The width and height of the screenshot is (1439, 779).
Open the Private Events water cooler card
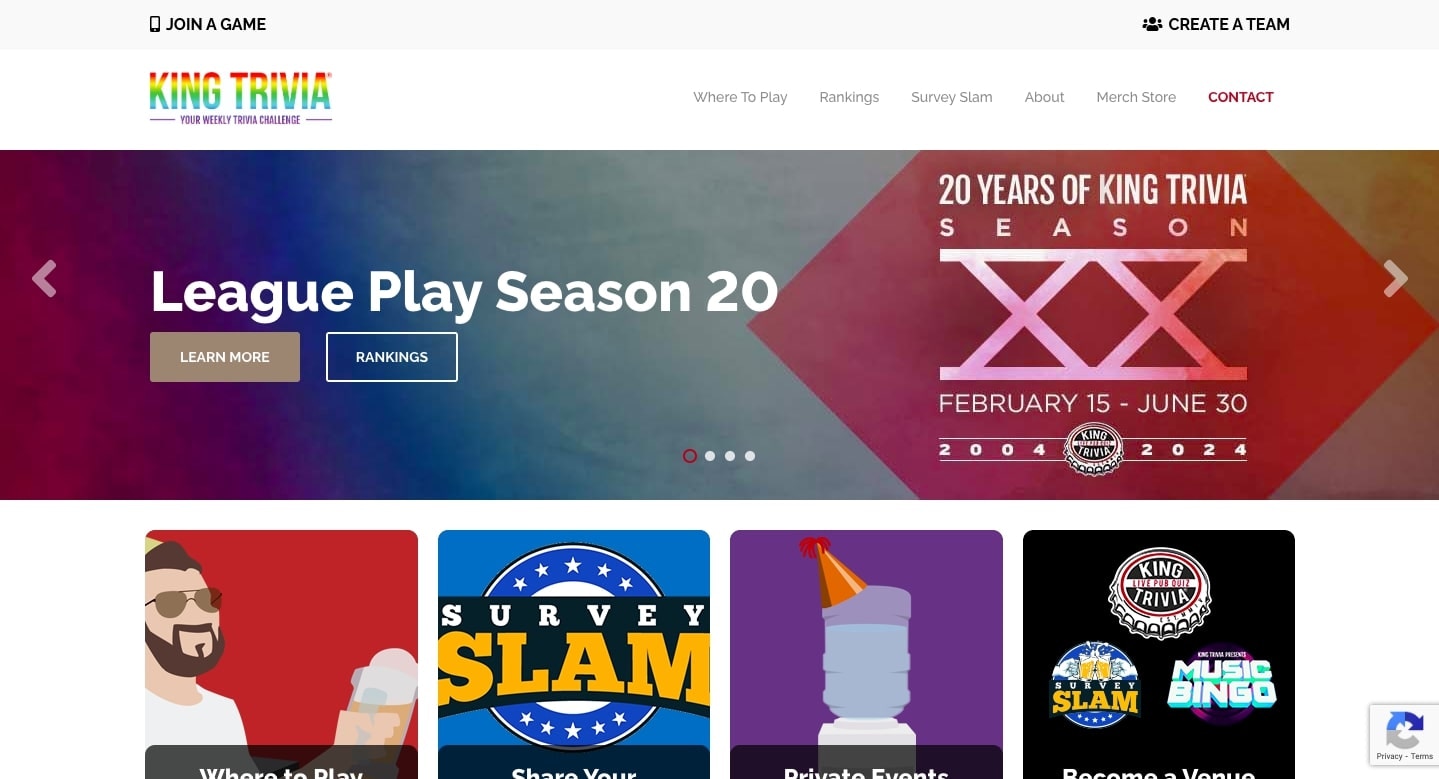click(x=866, y=654)
